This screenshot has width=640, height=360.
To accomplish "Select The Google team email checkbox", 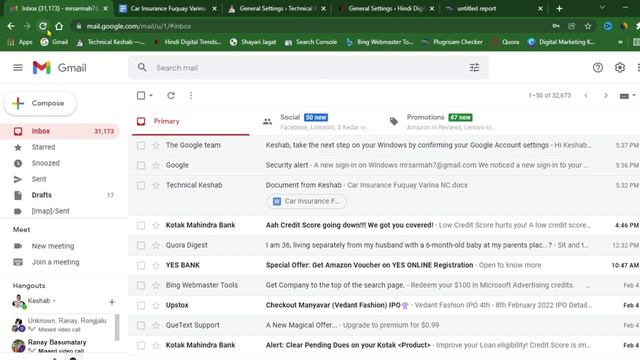I will (141, 145).
